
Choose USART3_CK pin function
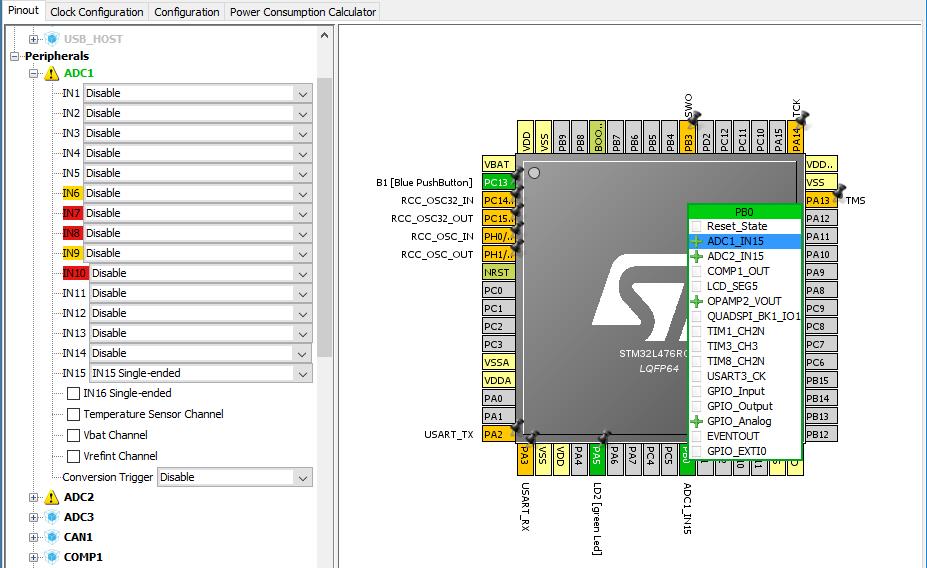745,376
